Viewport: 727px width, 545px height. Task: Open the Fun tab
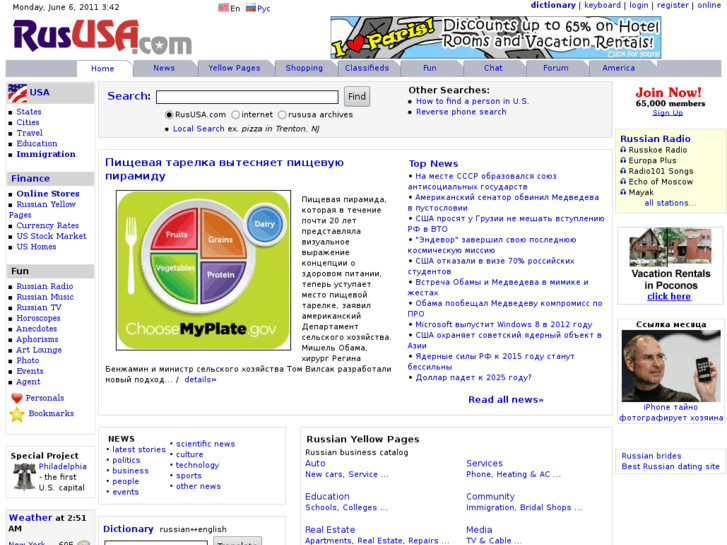[430, 68]
